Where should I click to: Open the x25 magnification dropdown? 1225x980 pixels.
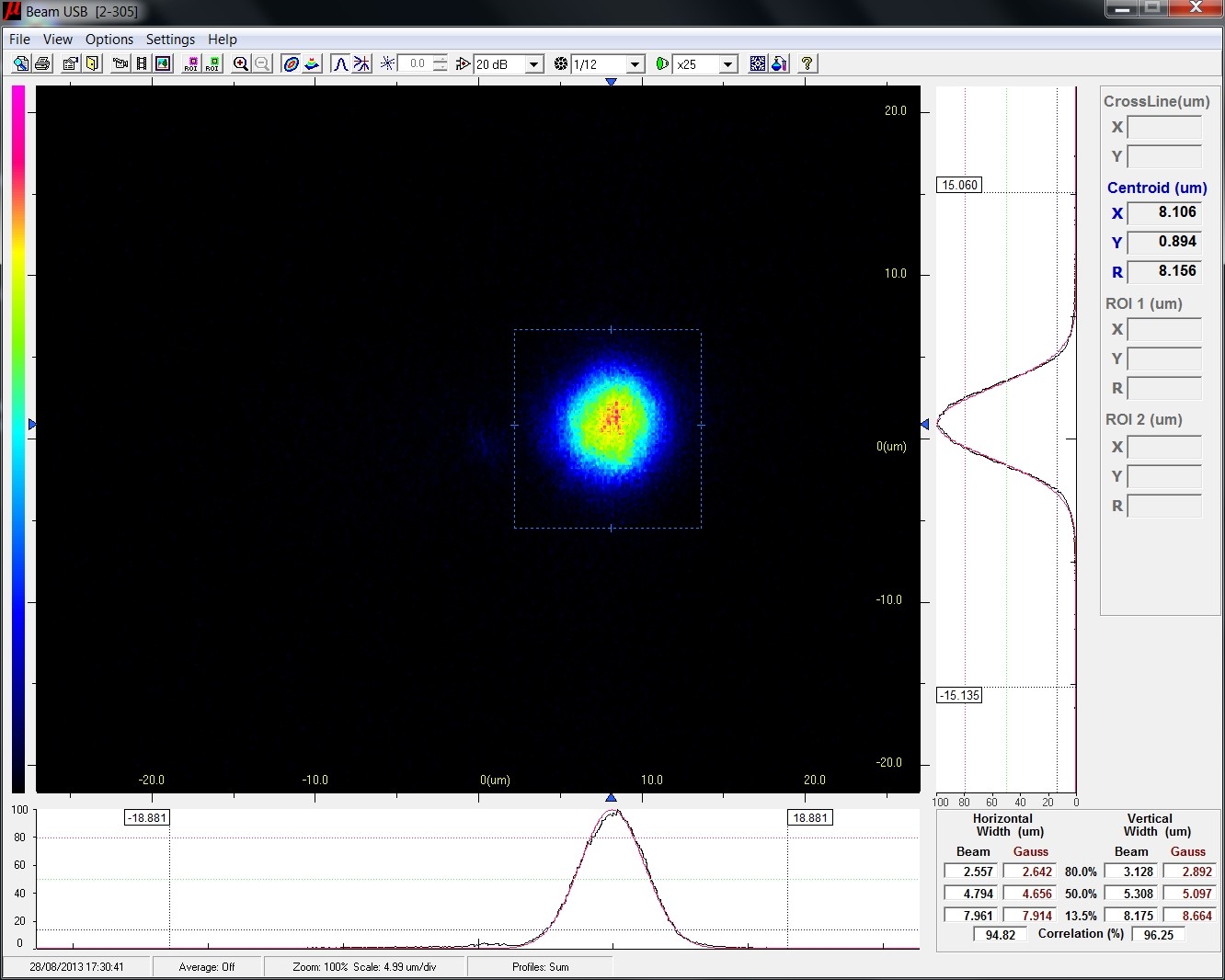727,64
